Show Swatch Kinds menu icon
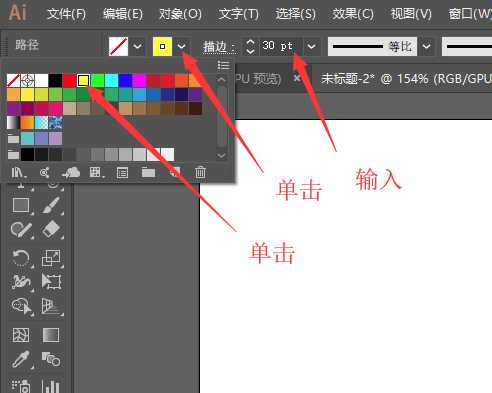The image size is (492, 393). 96,172
